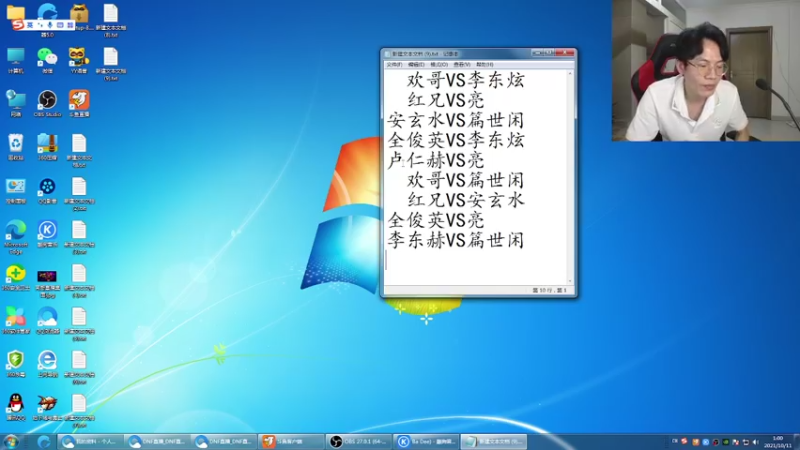Viewport: 800px width, 450px height.
Task: Click the pinned browser icon next to Start
Action: click(44, 442)
